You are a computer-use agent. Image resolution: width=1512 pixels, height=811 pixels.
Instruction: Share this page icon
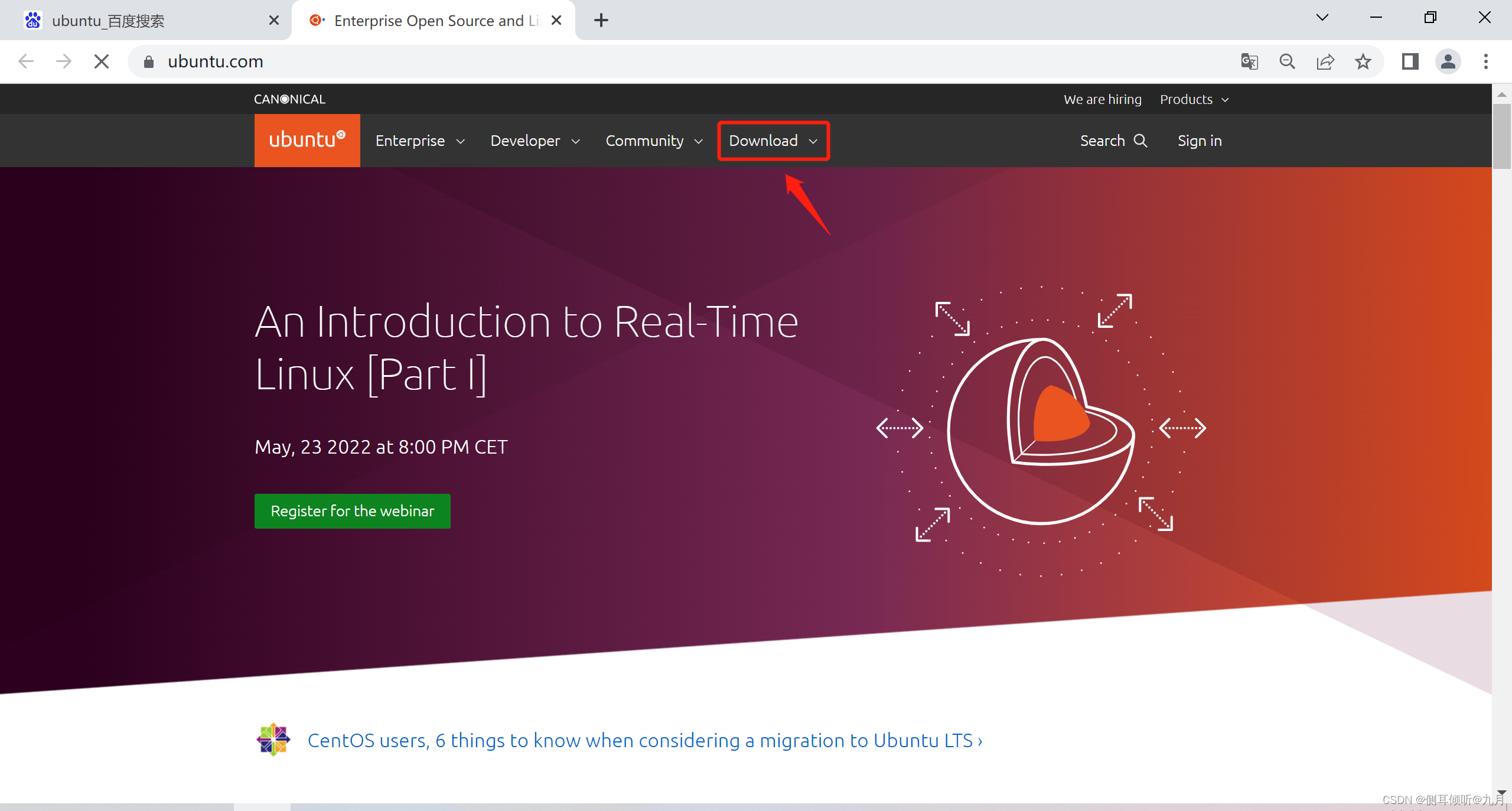coord(1325,61)
